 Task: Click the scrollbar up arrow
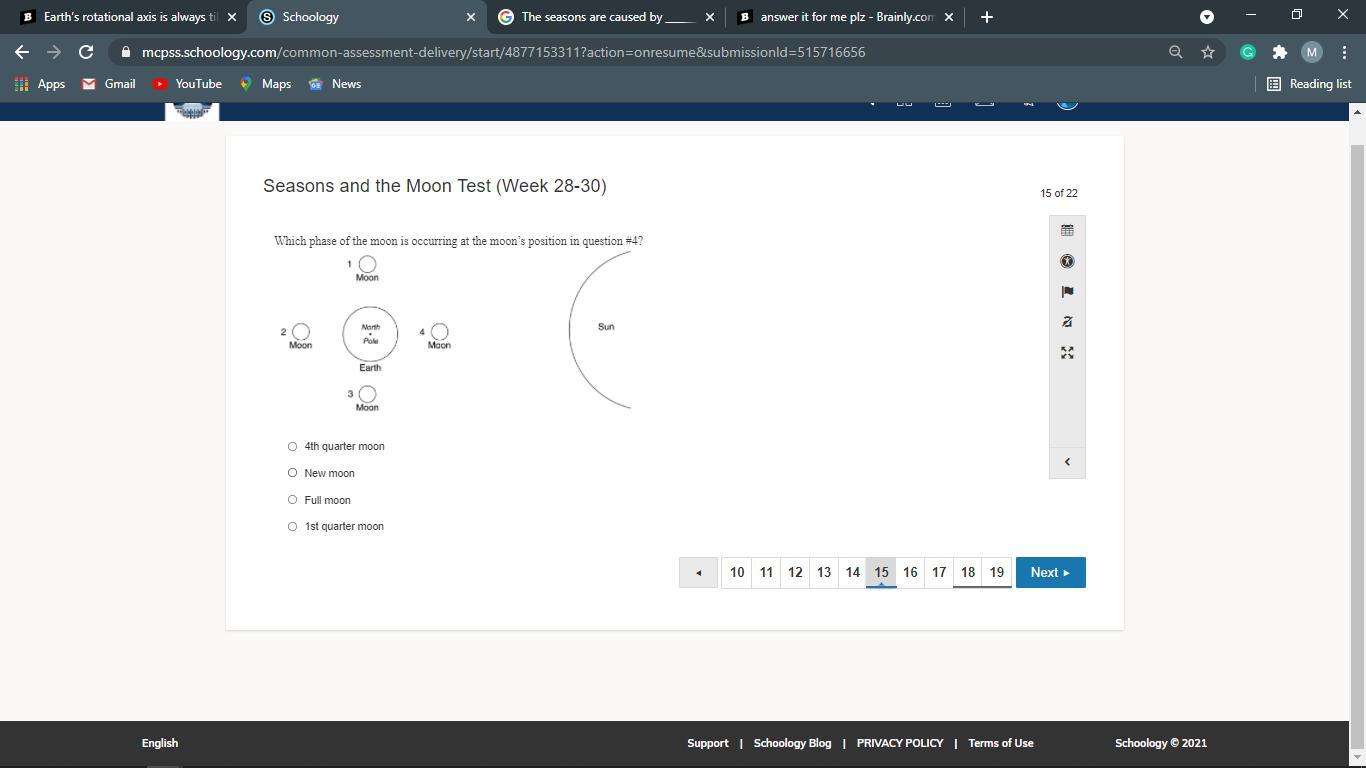pyautogui.click(x=1358, y=111)
